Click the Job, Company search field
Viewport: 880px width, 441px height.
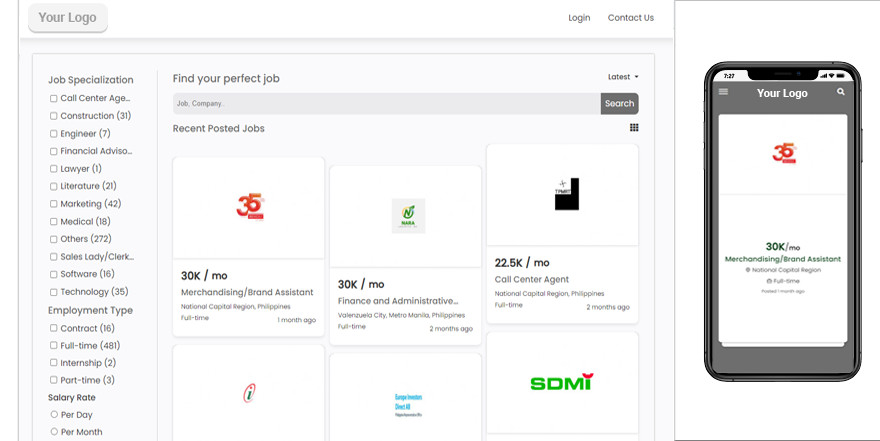tap(386, 104)
